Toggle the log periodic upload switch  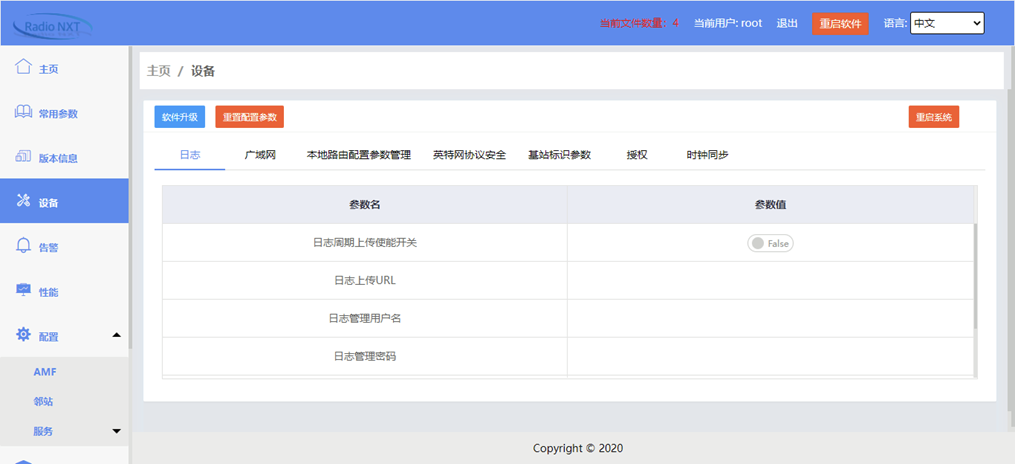click(770, 243)
